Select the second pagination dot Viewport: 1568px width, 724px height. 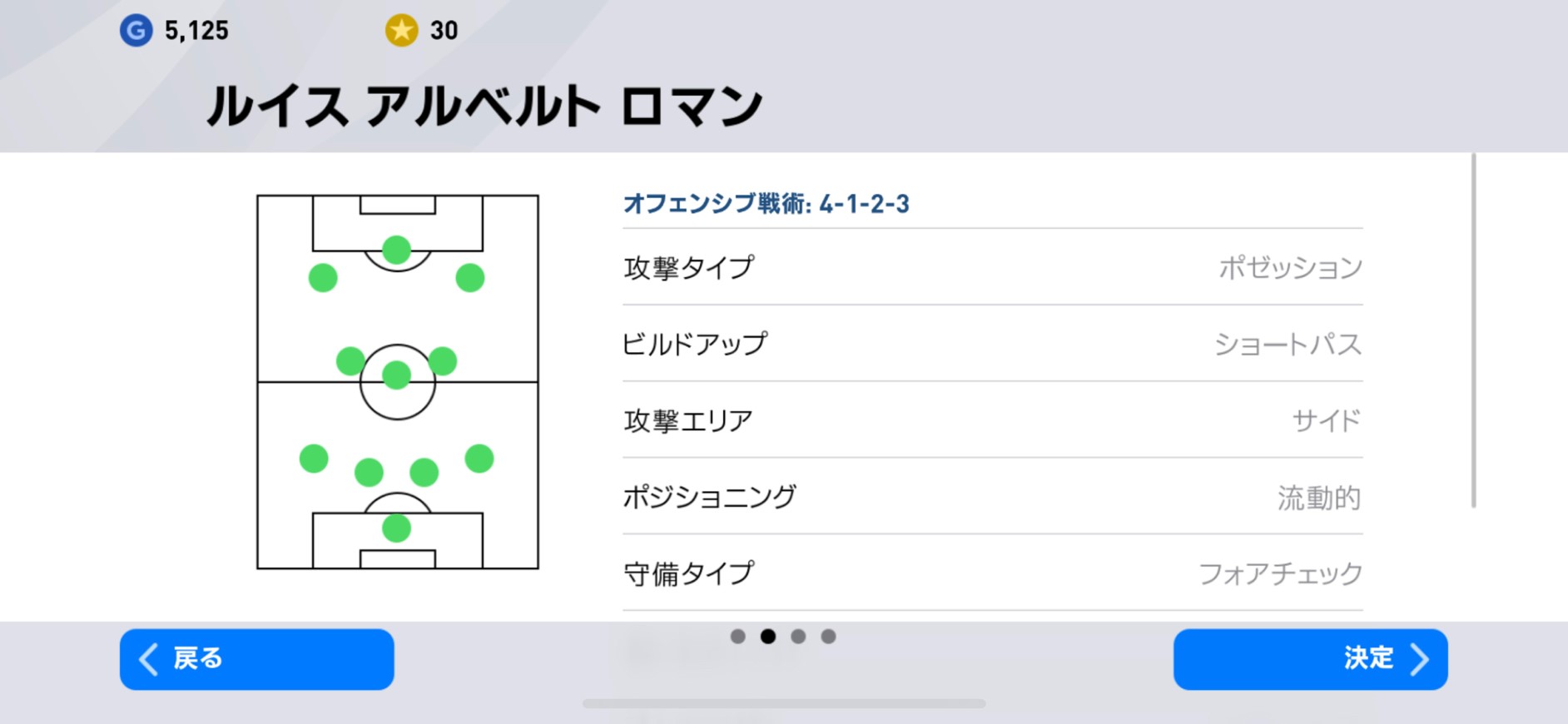tap(768, 636)
